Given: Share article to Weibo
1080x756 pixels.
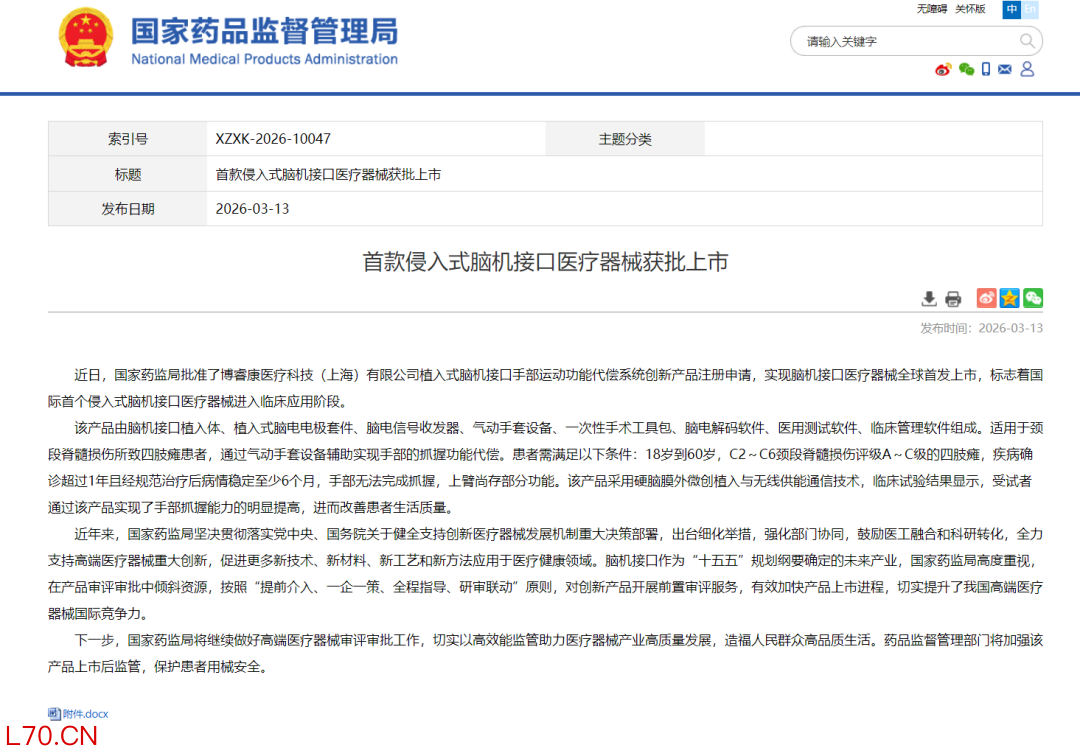Looking at the screenshot, I should tap(986, 297).
